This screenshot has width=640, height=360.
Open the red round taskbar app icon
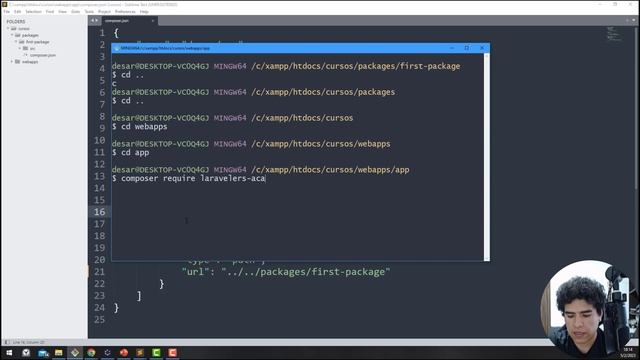tap(124, 352)
